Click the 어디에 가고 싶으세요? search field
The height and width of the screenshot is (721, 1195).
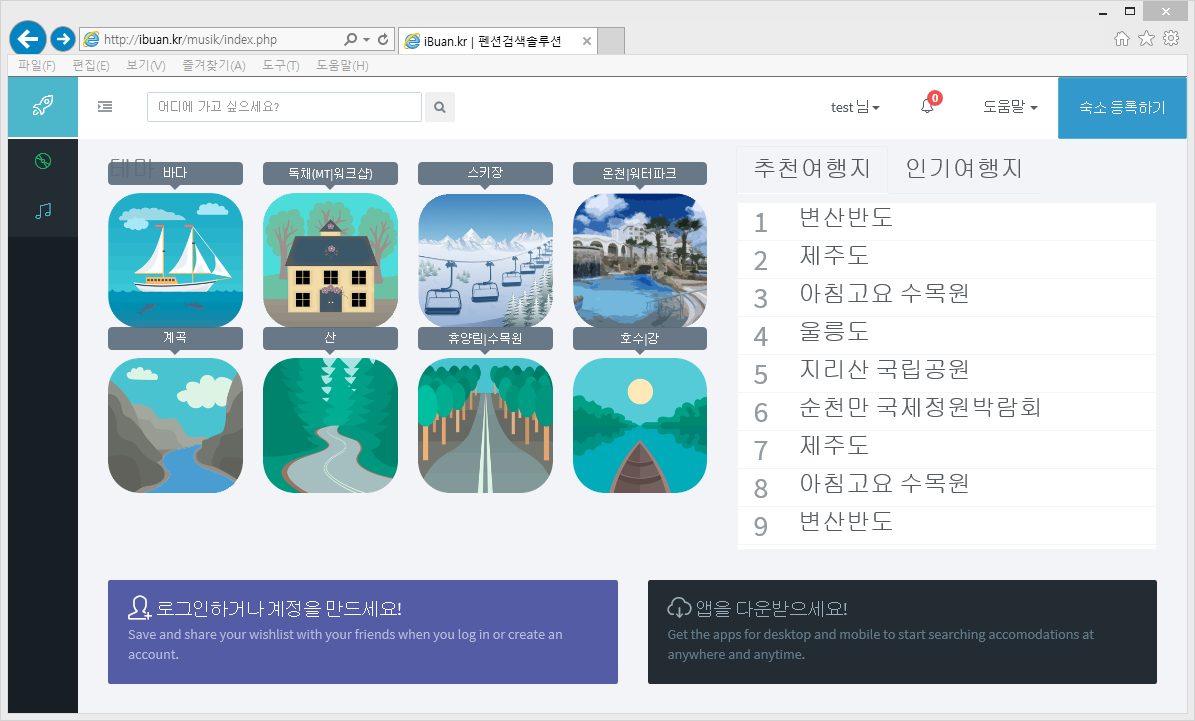[284, 107]
